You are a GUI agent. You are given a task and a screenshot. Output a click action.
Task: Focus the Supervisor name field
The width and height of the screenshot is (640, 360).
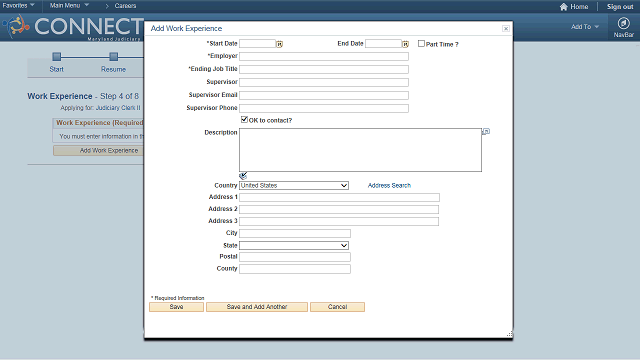click(x=324, y=82)
